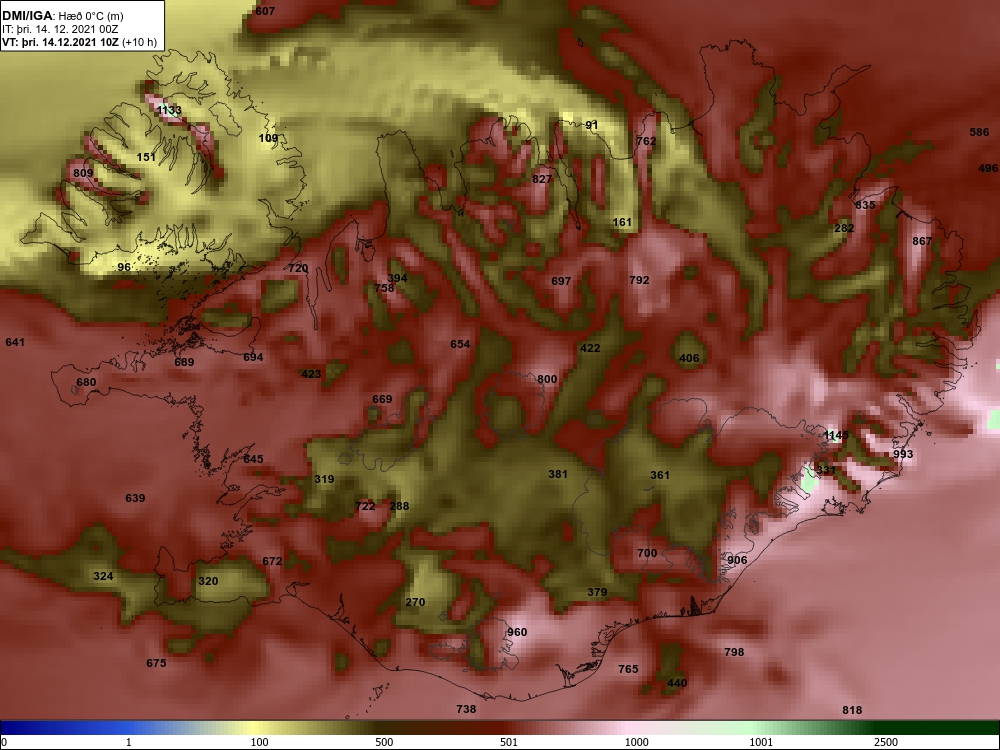
Task: Click the map value 798
Action: [735, 652]
